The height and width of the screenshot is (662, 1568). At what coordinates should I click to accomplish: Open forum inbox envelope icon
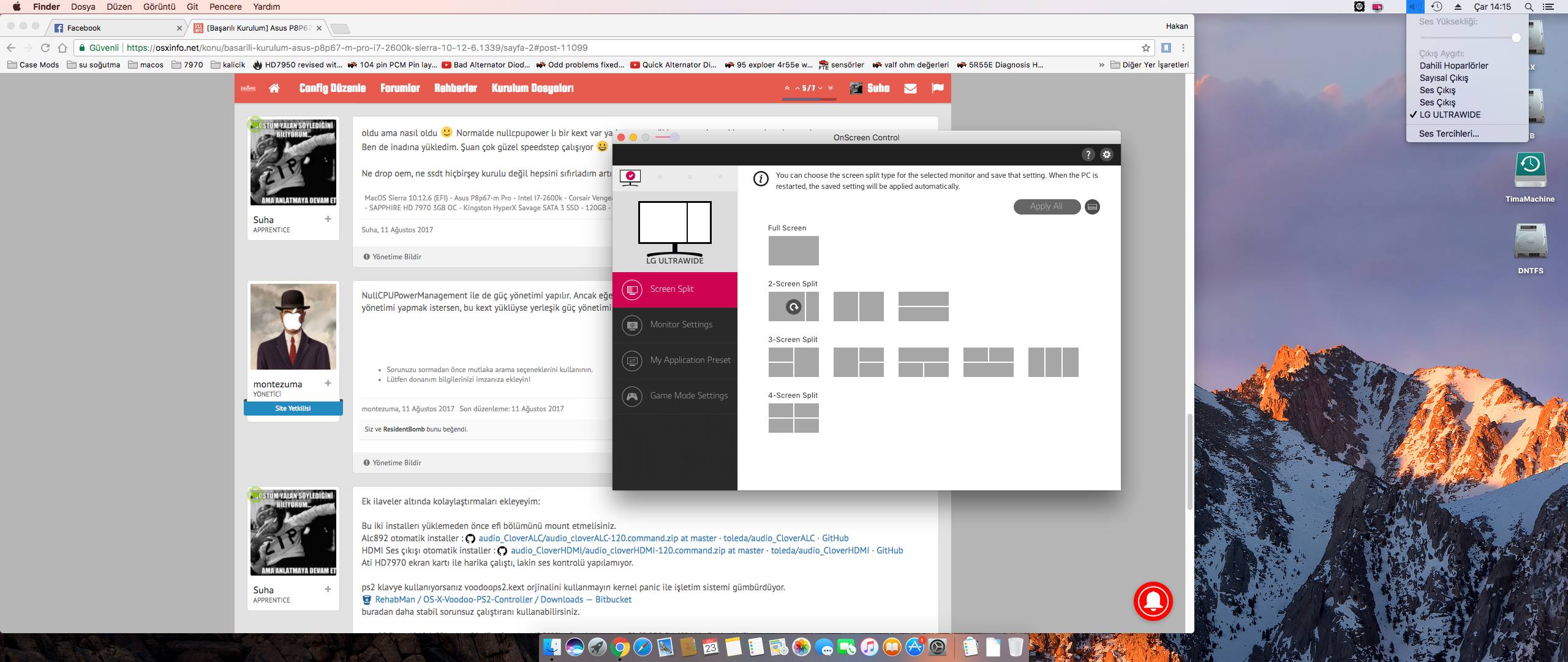[910, 88]
